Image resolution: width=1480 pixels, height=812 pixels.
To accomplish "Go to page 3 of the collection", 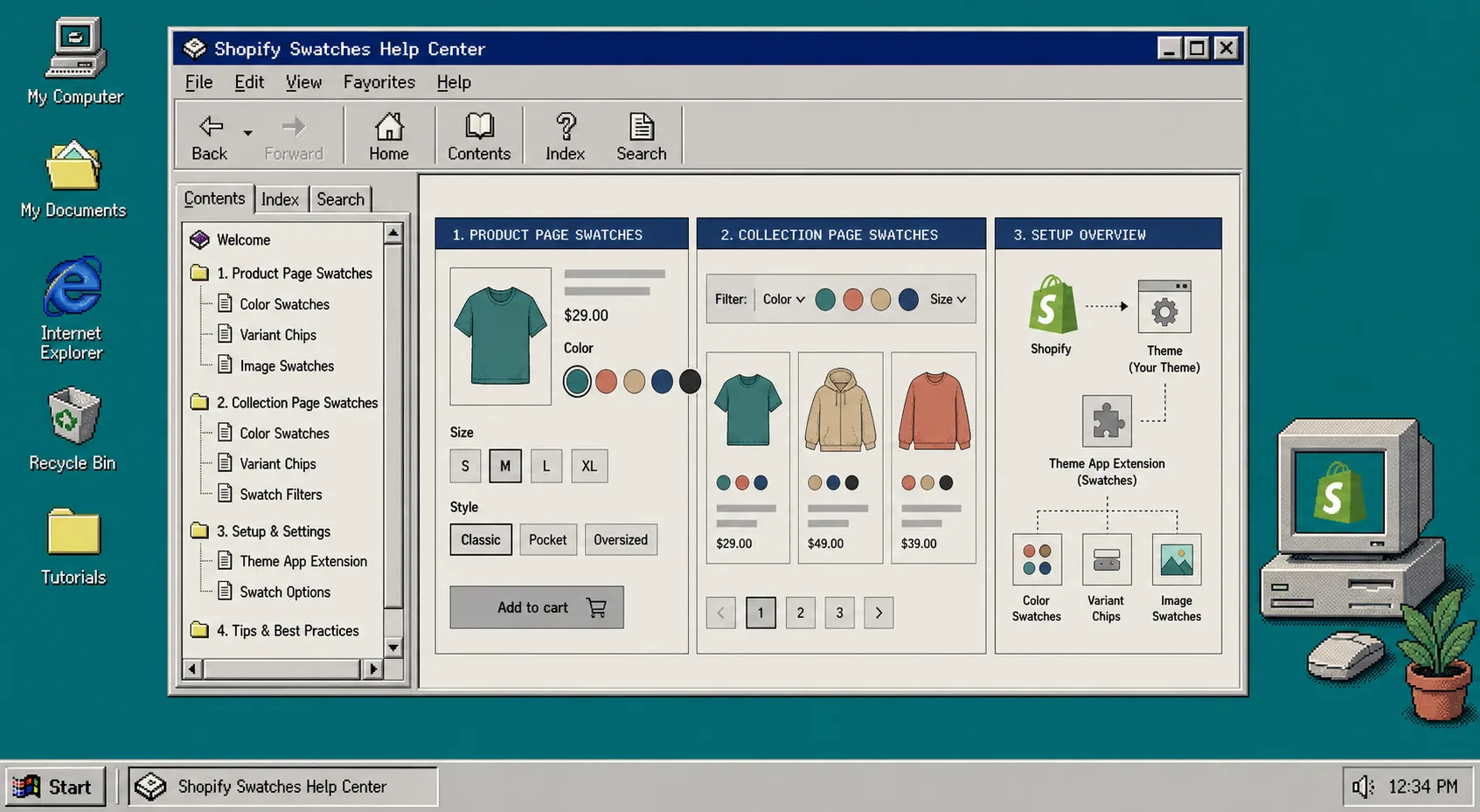I will (839, 613).
